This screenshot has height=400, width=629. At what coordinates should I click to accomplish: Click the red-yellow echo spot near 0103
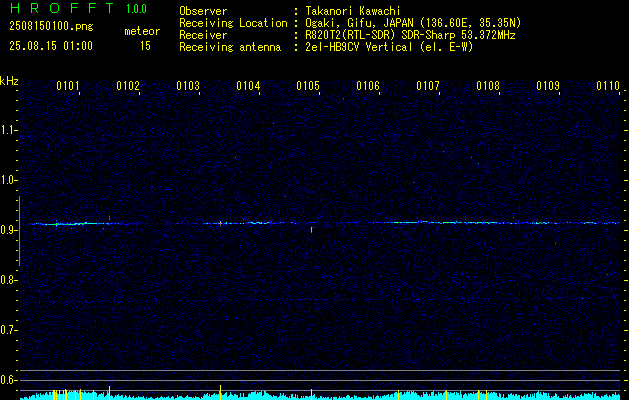220,223
